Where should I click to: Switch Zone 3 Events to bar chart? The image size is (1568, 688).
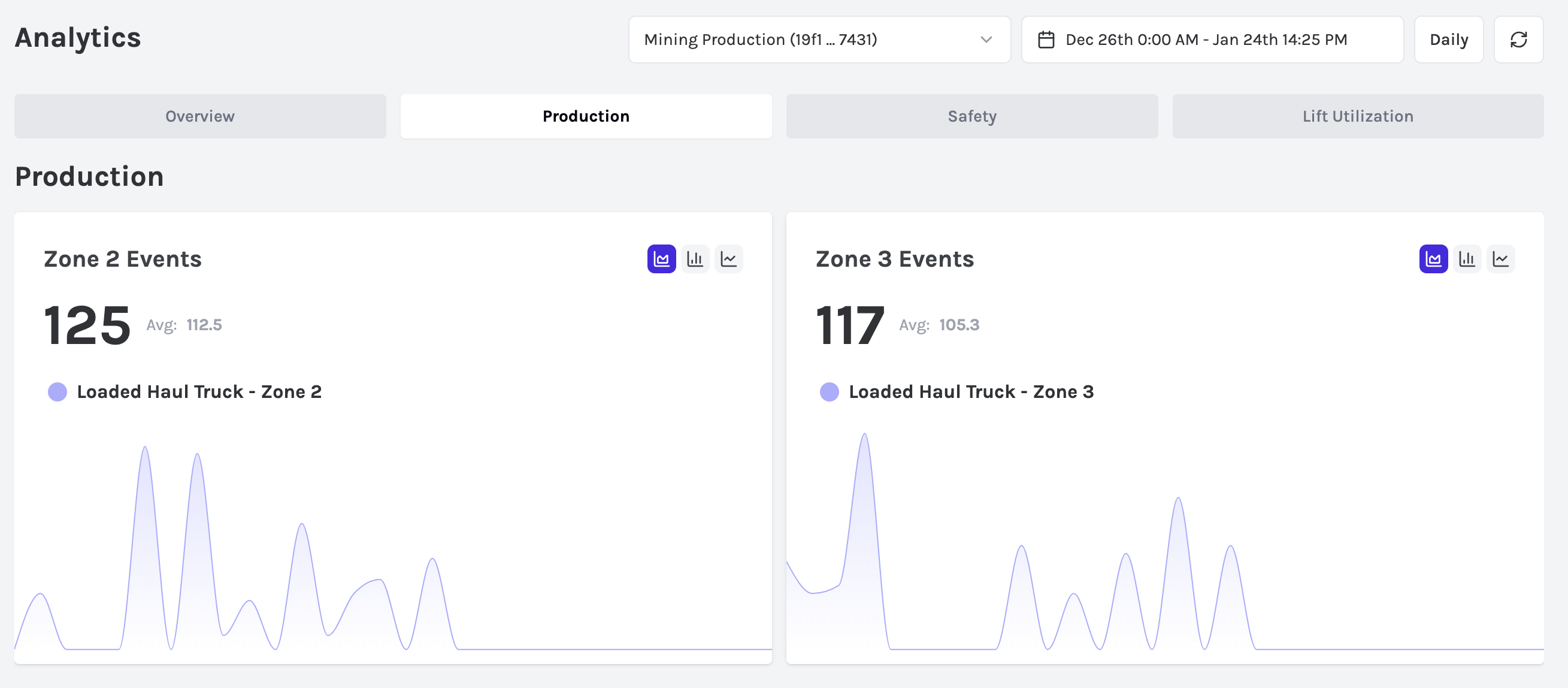1466,259
